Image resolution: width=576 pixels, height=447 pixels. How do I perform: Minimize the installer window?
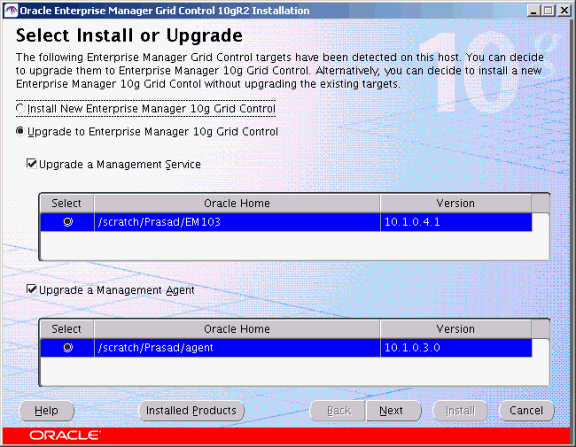[533, 11]
